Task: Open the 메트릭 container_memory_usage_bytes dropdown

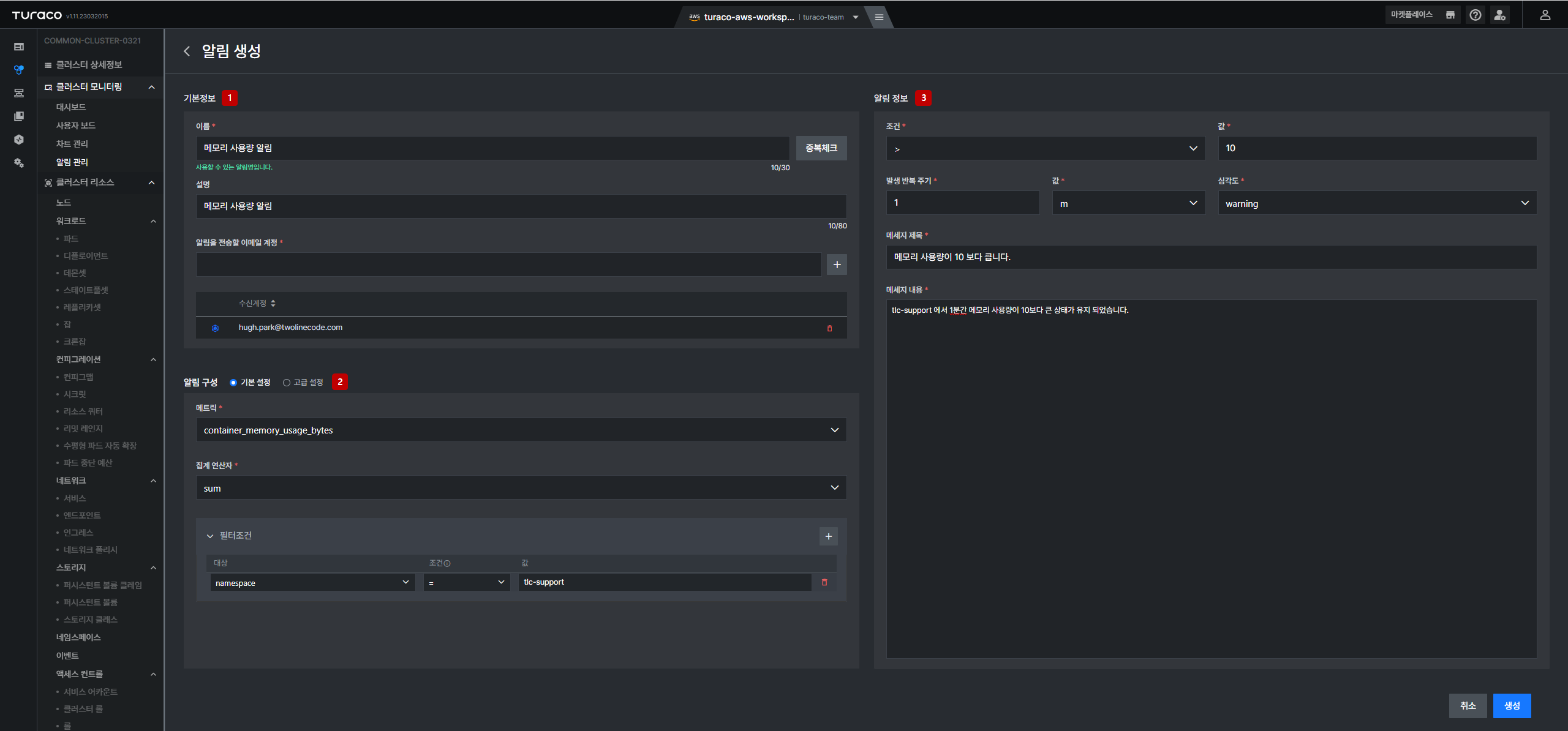Action: point(521,430)
